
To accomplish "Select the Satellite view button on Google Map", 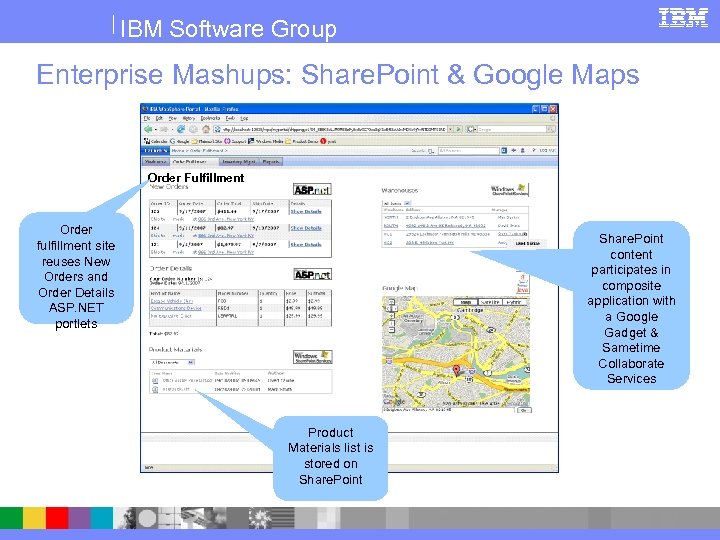I will pyautogui.click(x=490, y=302).
